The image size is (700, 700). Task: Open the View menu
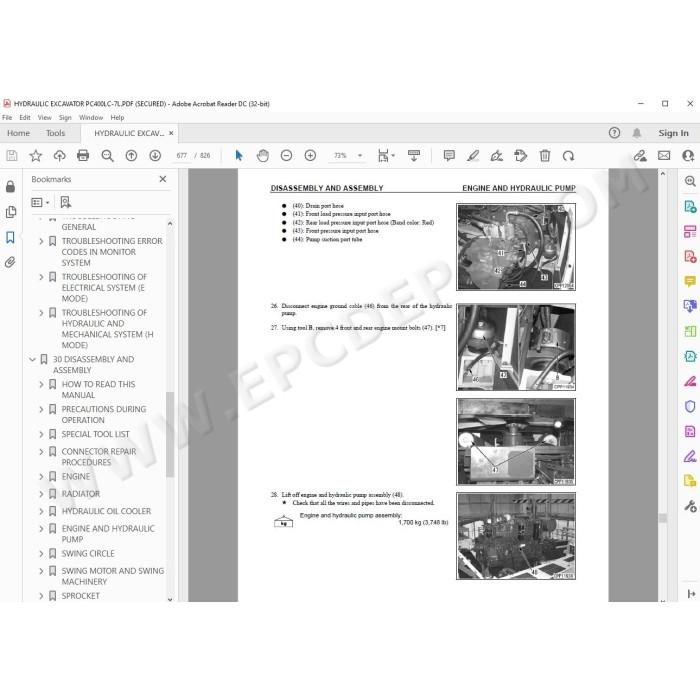[45, 117]
